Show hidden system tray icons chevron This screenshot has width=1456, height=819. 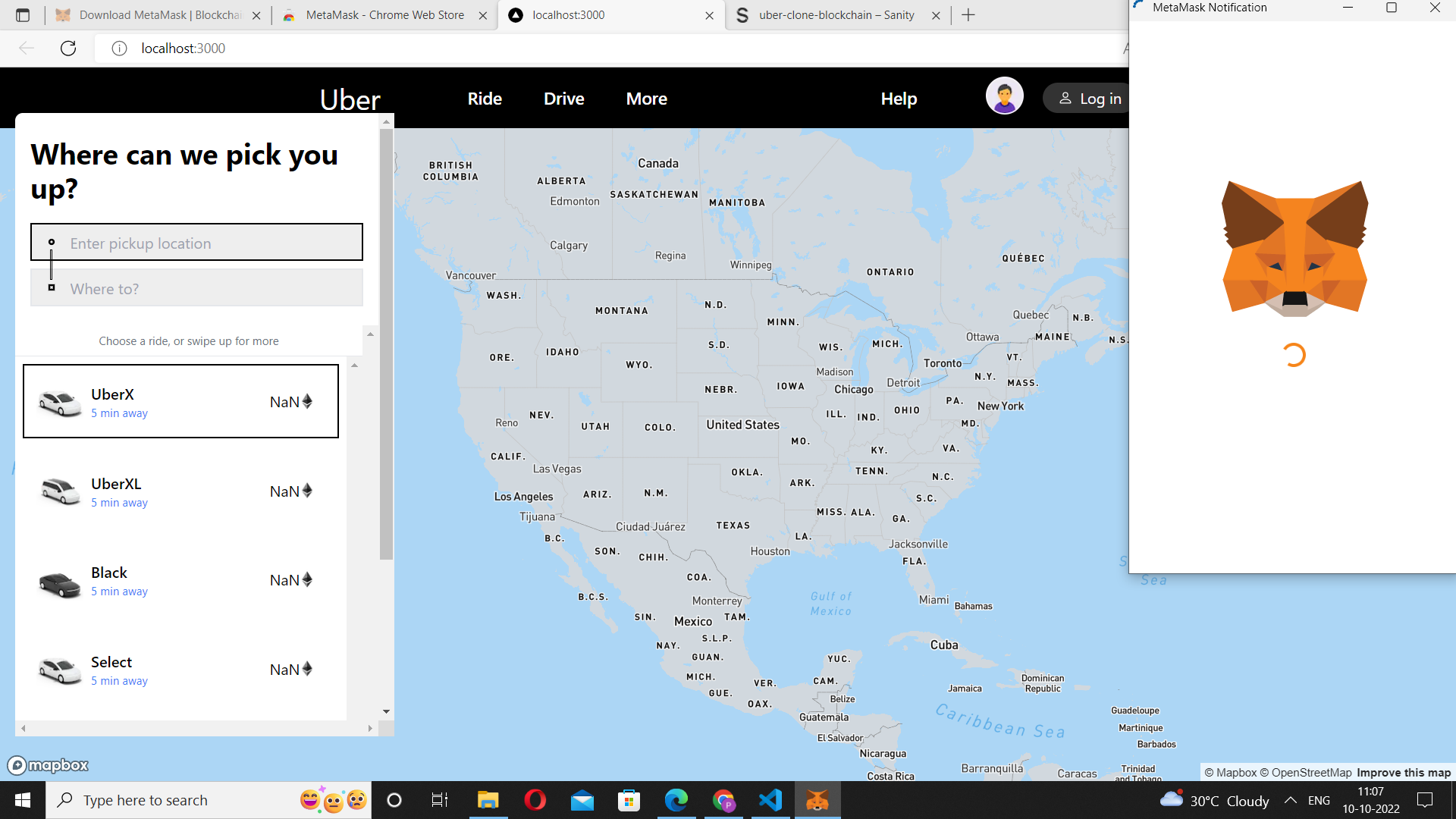pyautogui.click(x=1290, y=800)
